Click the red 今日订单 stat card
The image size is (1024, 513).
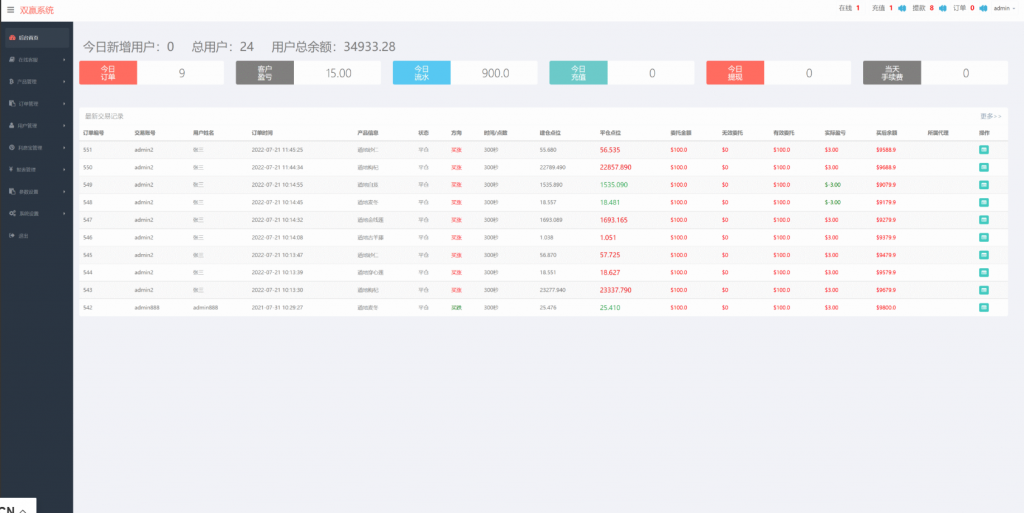point(108,73)
